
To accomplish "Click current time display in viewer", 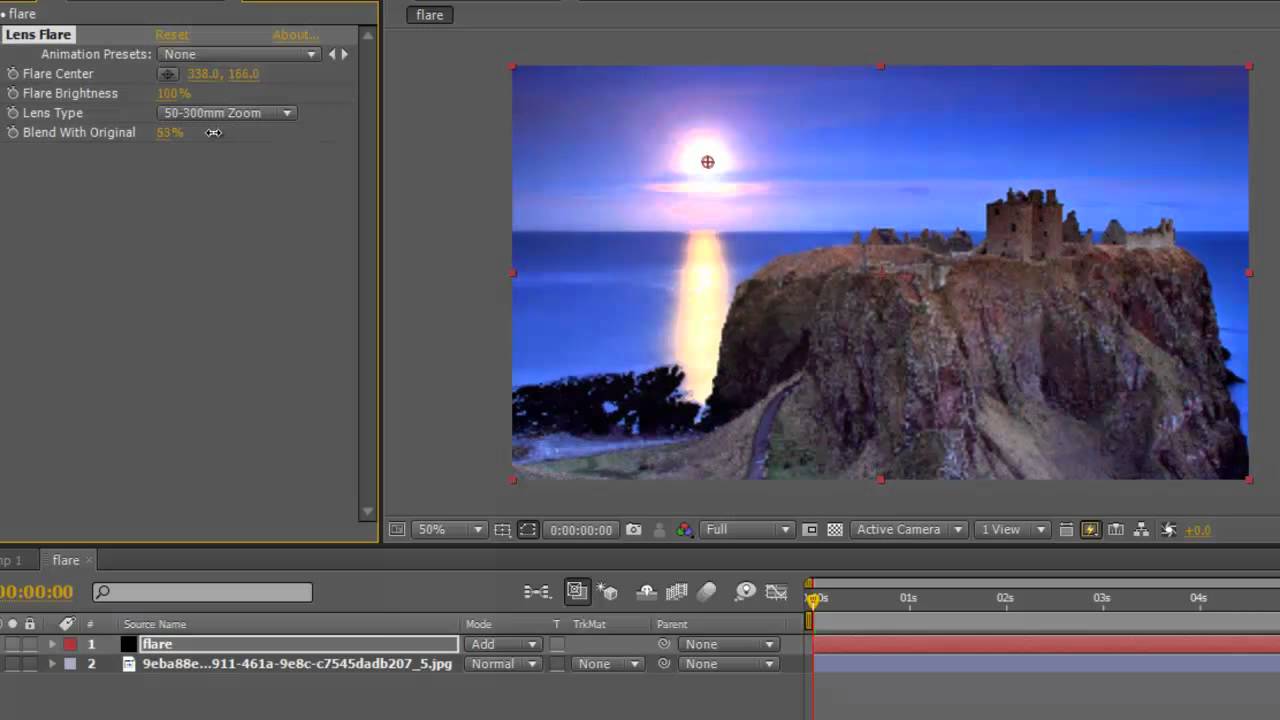I will (x=581, y=530).
